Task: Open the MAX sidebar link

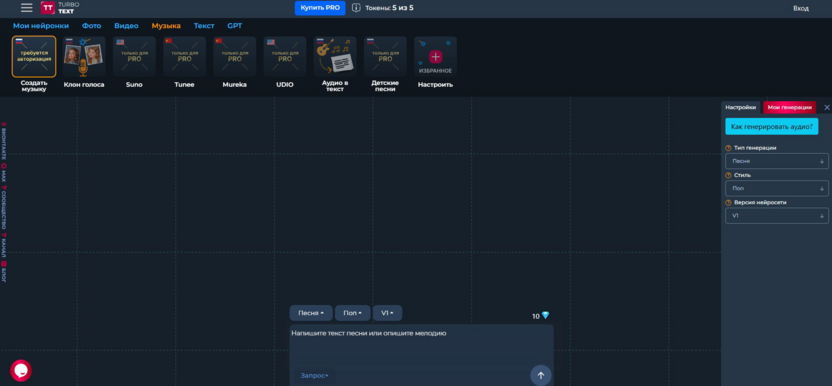Action: click(x=3, y=173)
